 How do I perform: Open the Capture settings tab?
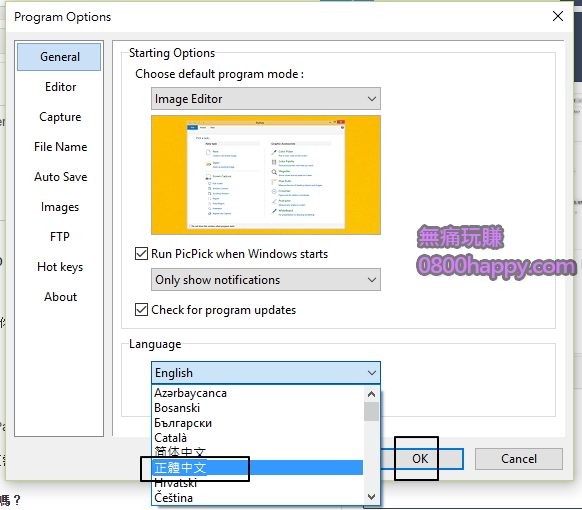point(60,117)
